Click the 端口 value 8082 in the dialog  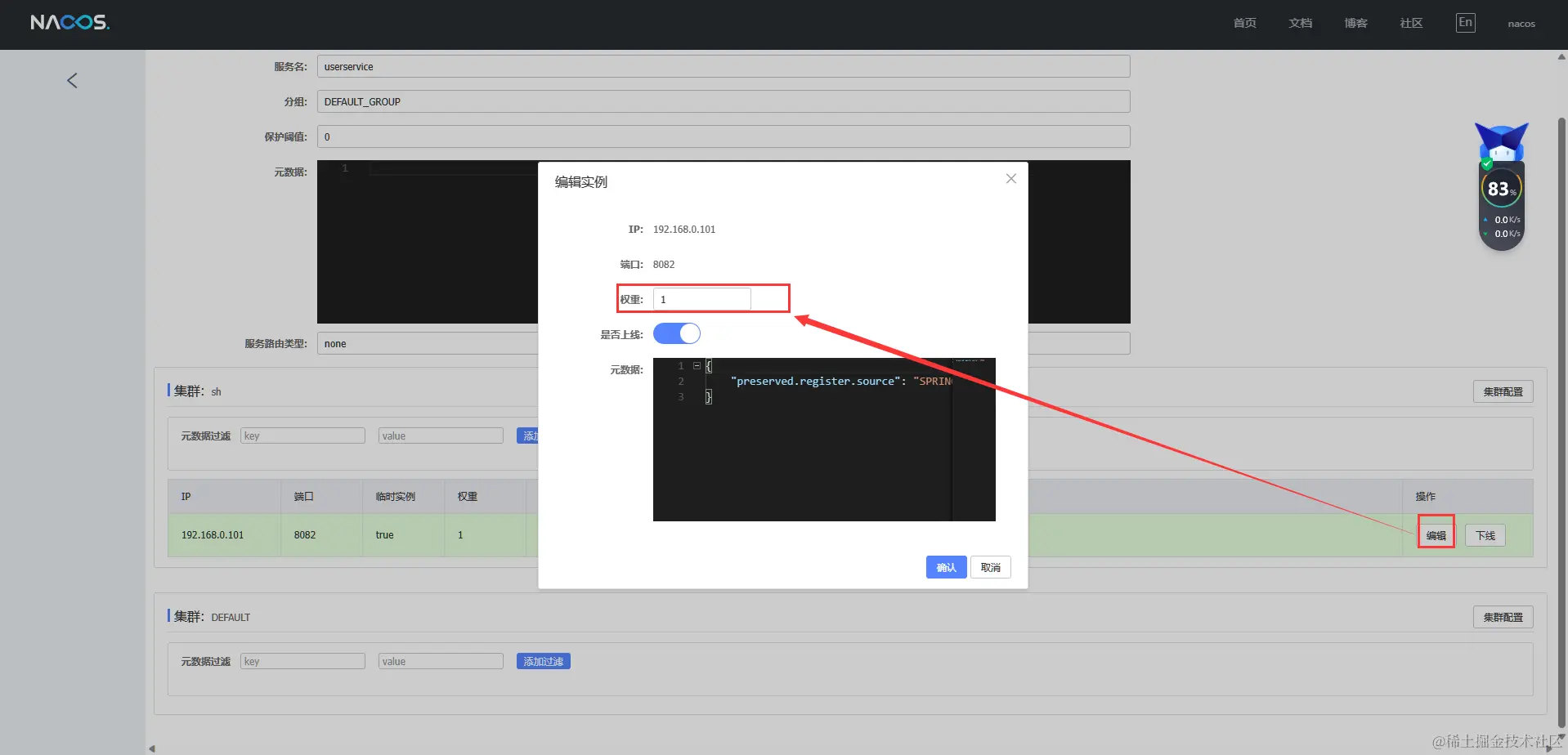[x=664, y=265]
